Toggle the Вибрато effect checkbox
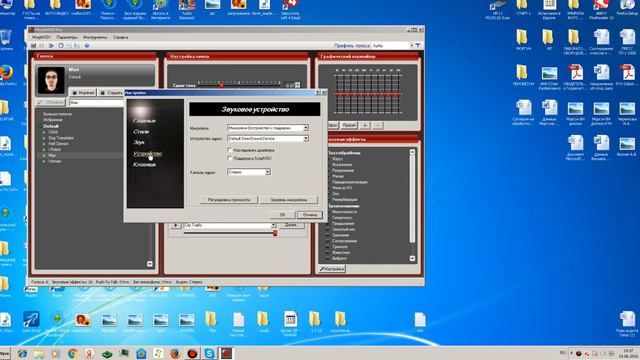This screenshot has width=640, height=360. click(x=328, y=258)
